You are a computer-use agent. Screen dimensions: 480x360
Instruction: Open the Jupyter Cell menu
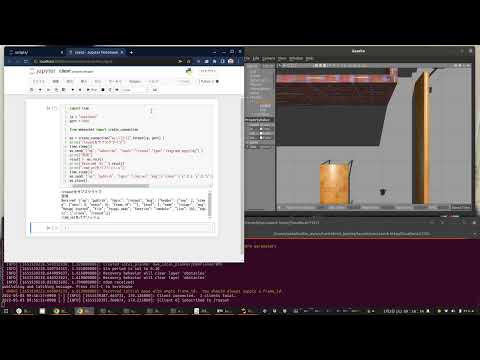(98, 81)
